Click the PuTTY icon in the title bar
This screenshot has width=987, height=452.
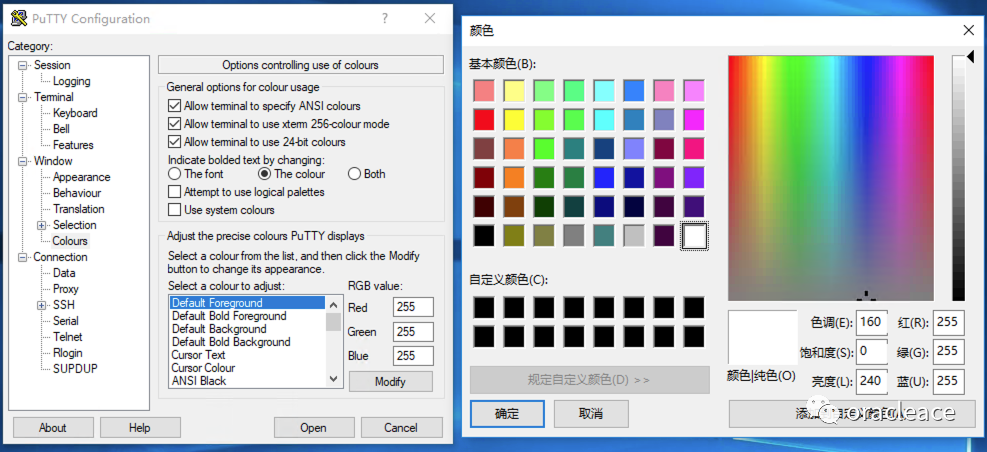click(20, 18)
